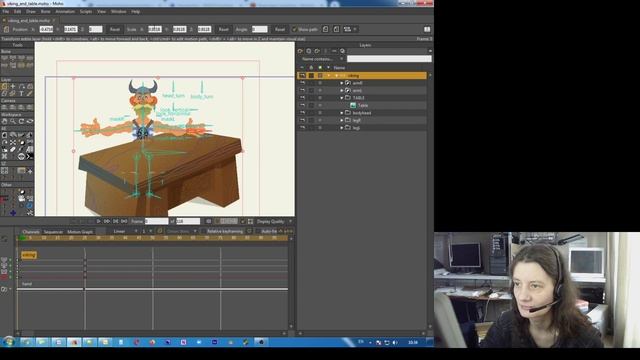Click the current Frame number field
The image size is (640, 360).
(156, 221)
